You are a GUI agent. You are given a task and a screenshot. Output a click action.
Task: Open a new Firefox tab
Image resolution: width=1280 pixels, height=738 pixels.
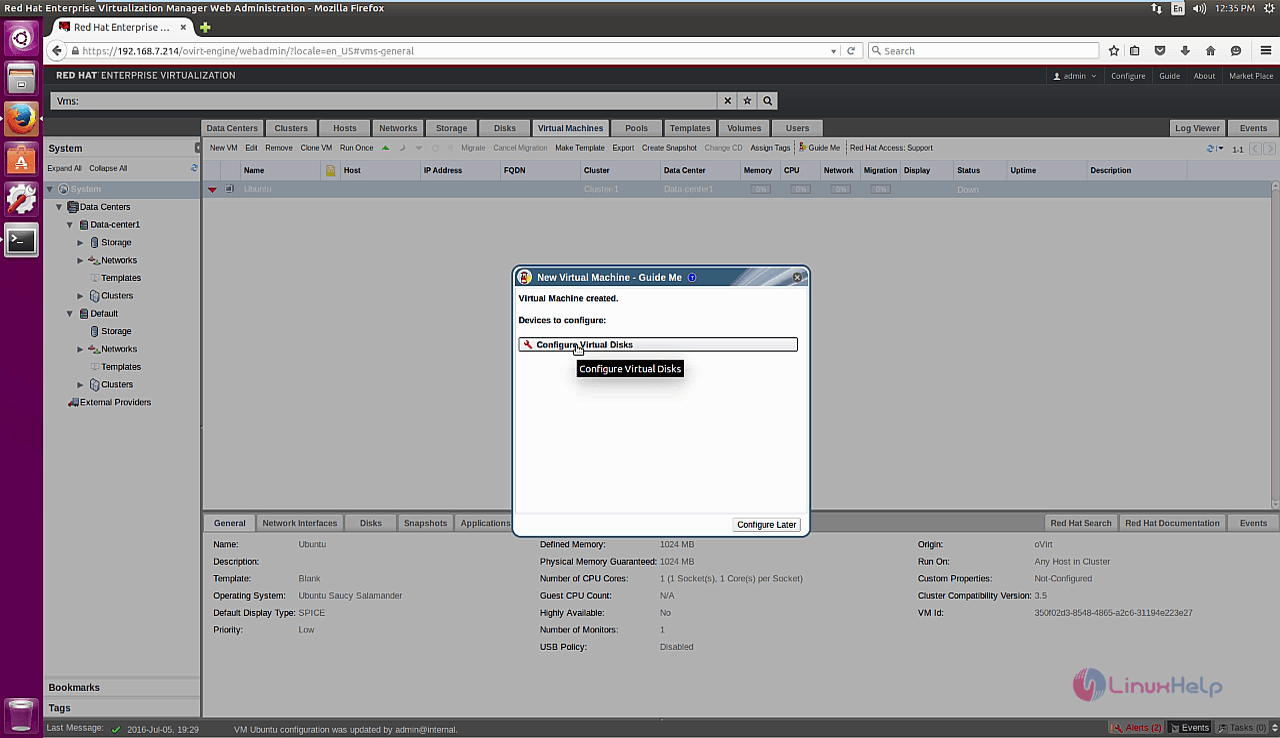tap(205, 27)
